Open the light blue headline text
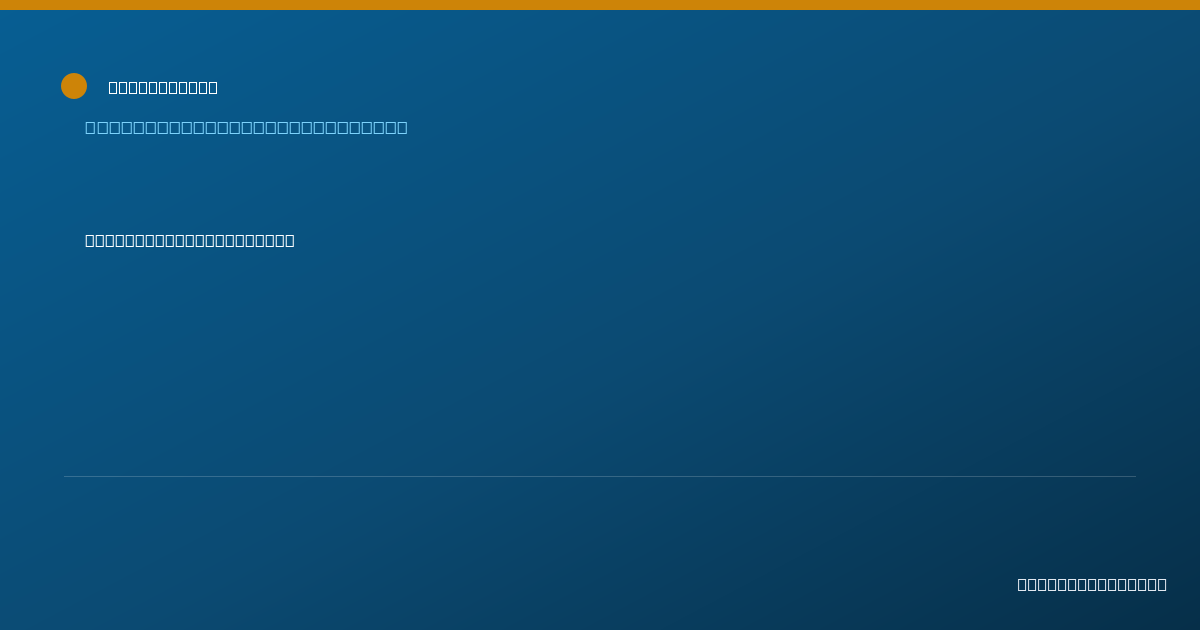Image resolution: width=1200 pixels, height=630 pixels. click(246, 127)
